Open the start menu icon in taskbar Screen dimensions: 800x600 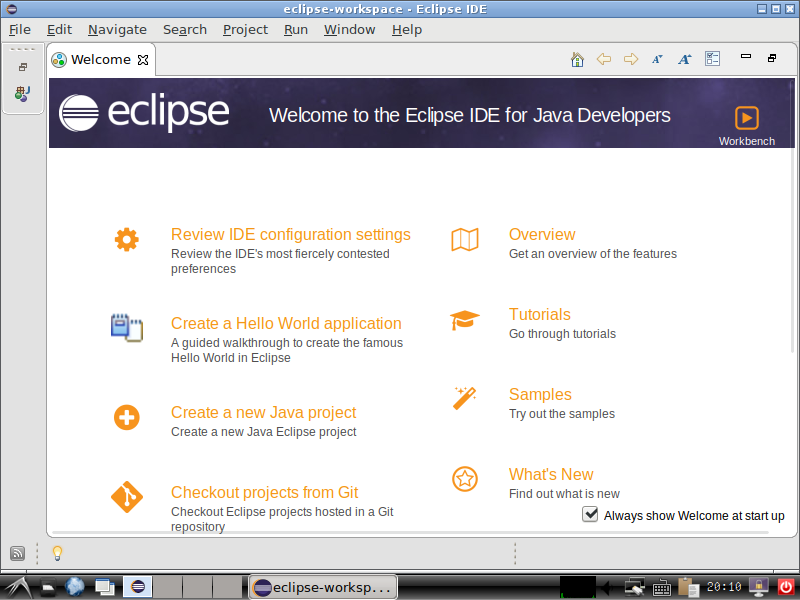pyautogui.click(x=17, y=587)
